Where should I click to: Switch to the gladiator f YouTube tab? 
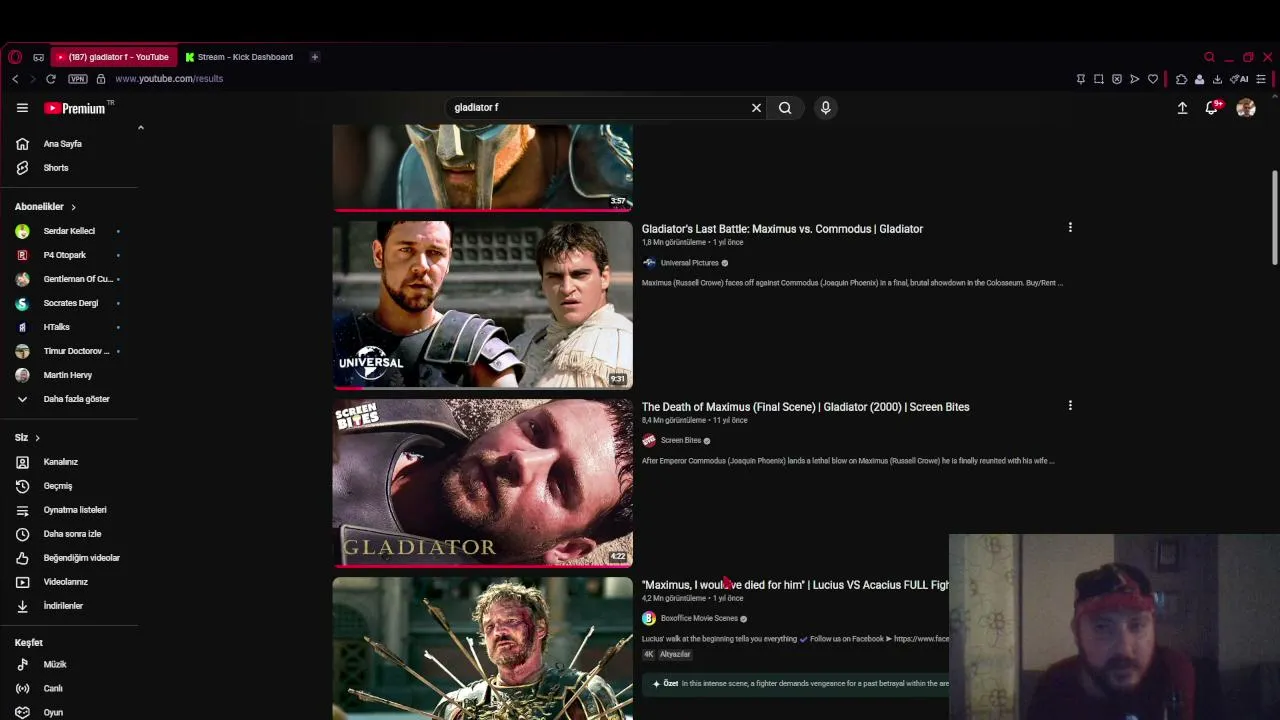113,57
